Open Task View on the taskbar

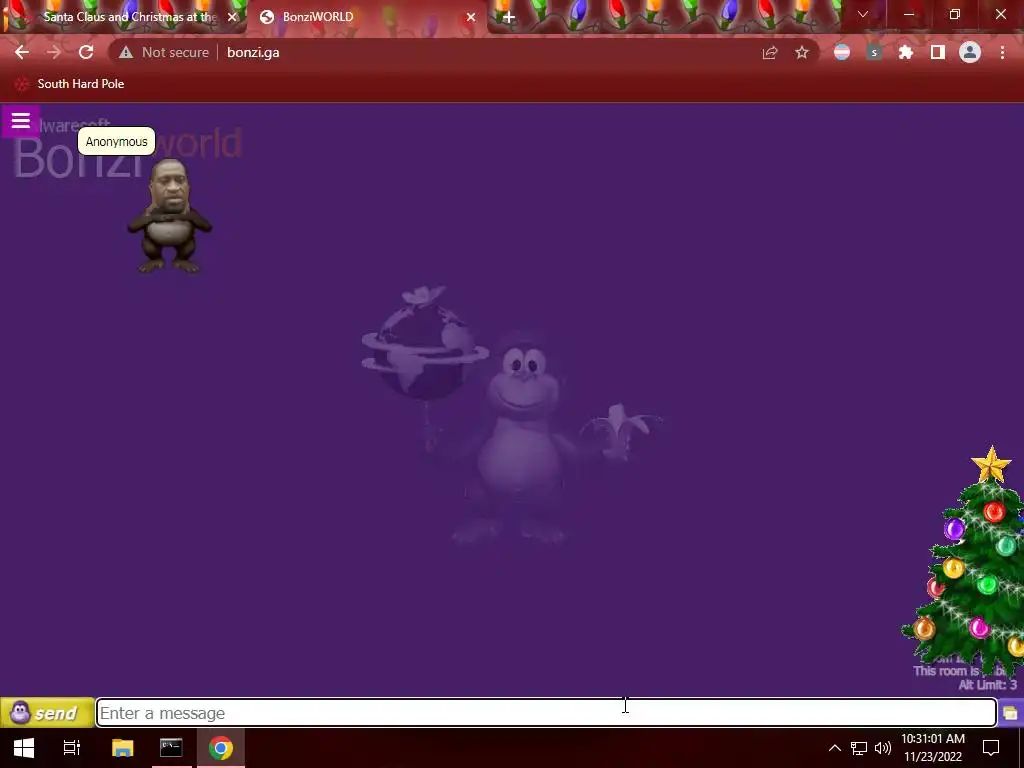click(x=72, y=748)
